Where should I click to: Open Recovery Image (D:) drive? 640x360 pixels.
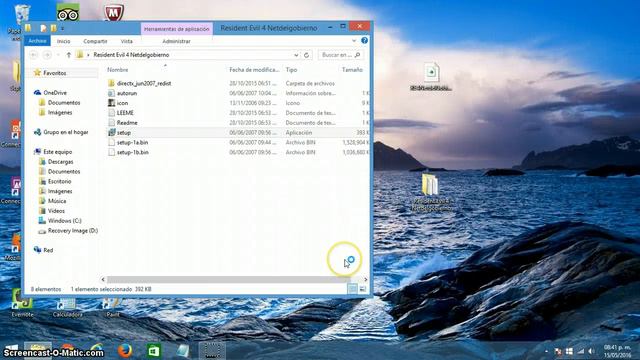[x=73, y=230]
